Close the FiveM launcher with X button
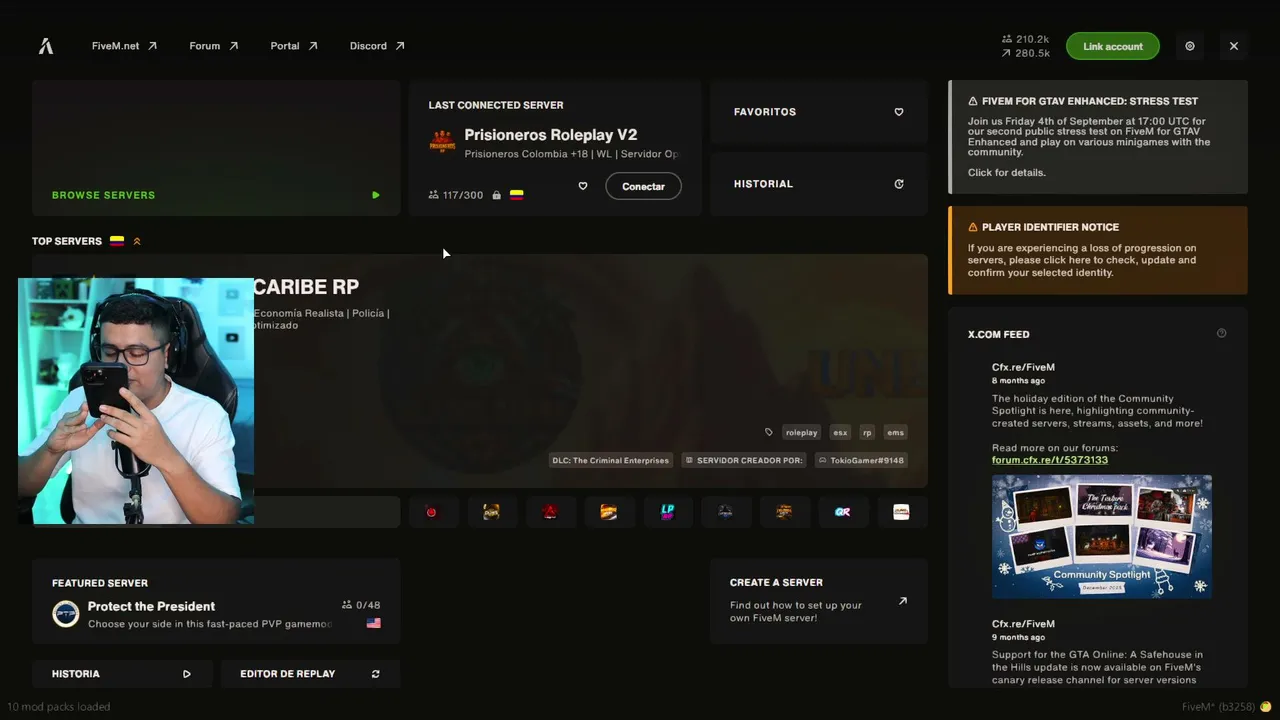 [x=1234, y=46]
